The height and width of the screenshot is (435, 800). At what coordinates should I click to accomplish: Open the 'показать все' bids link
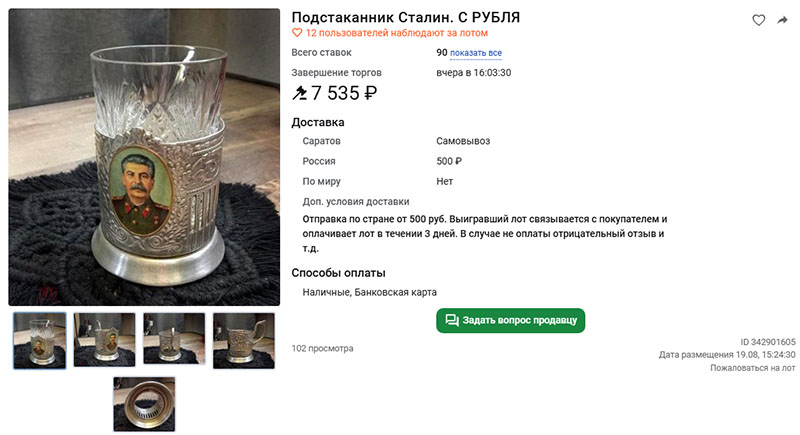[476, 53]
